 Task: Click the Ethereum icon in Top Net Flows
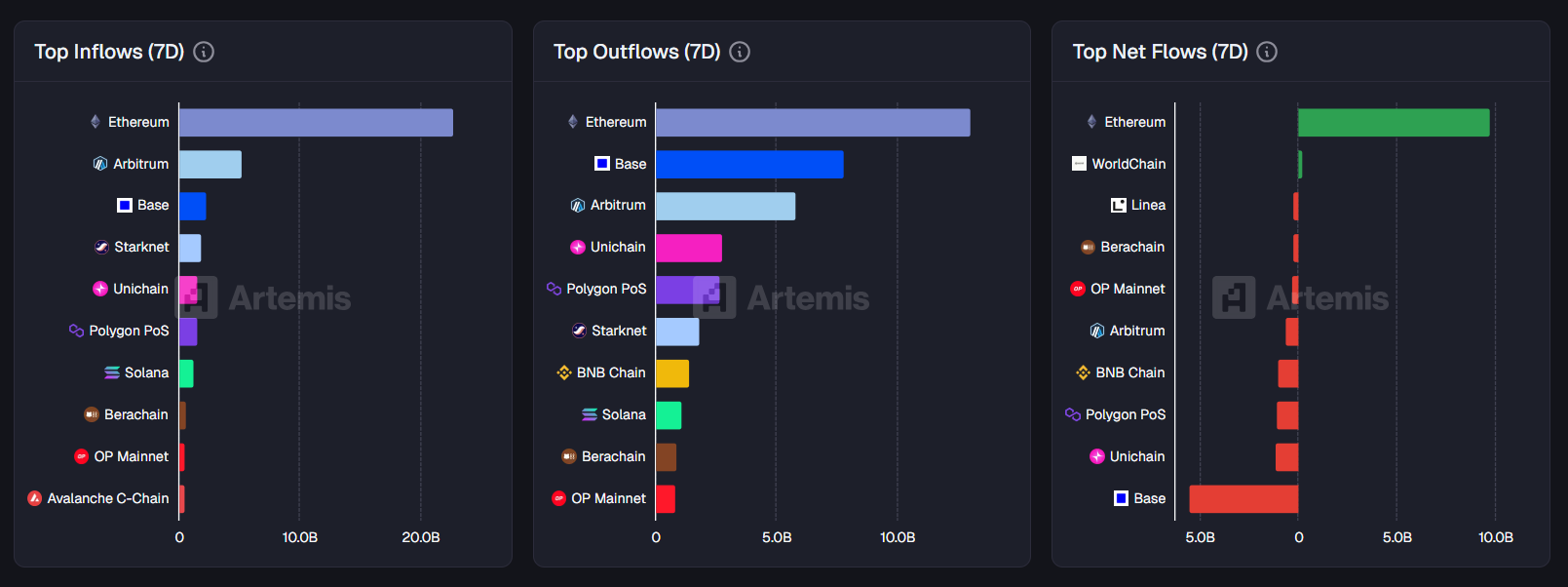coord(1092,122)
